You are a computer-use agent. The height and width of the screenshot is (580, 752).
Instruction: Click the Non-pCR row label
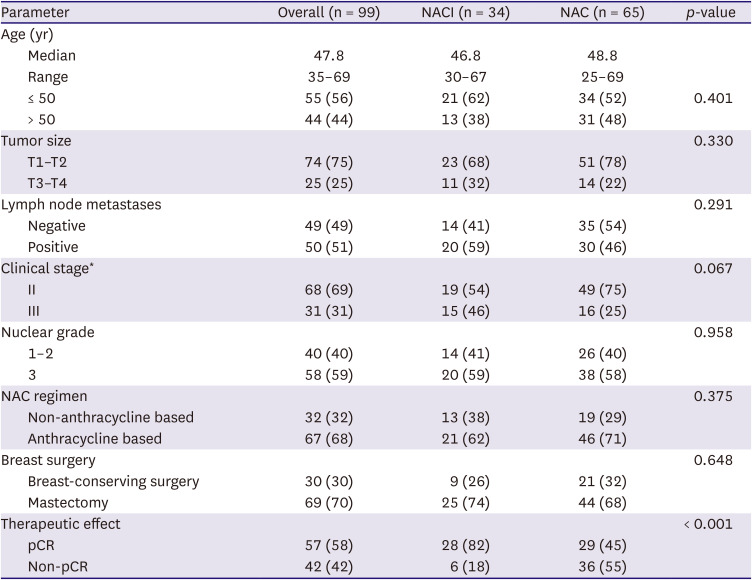tap(56, 567)
